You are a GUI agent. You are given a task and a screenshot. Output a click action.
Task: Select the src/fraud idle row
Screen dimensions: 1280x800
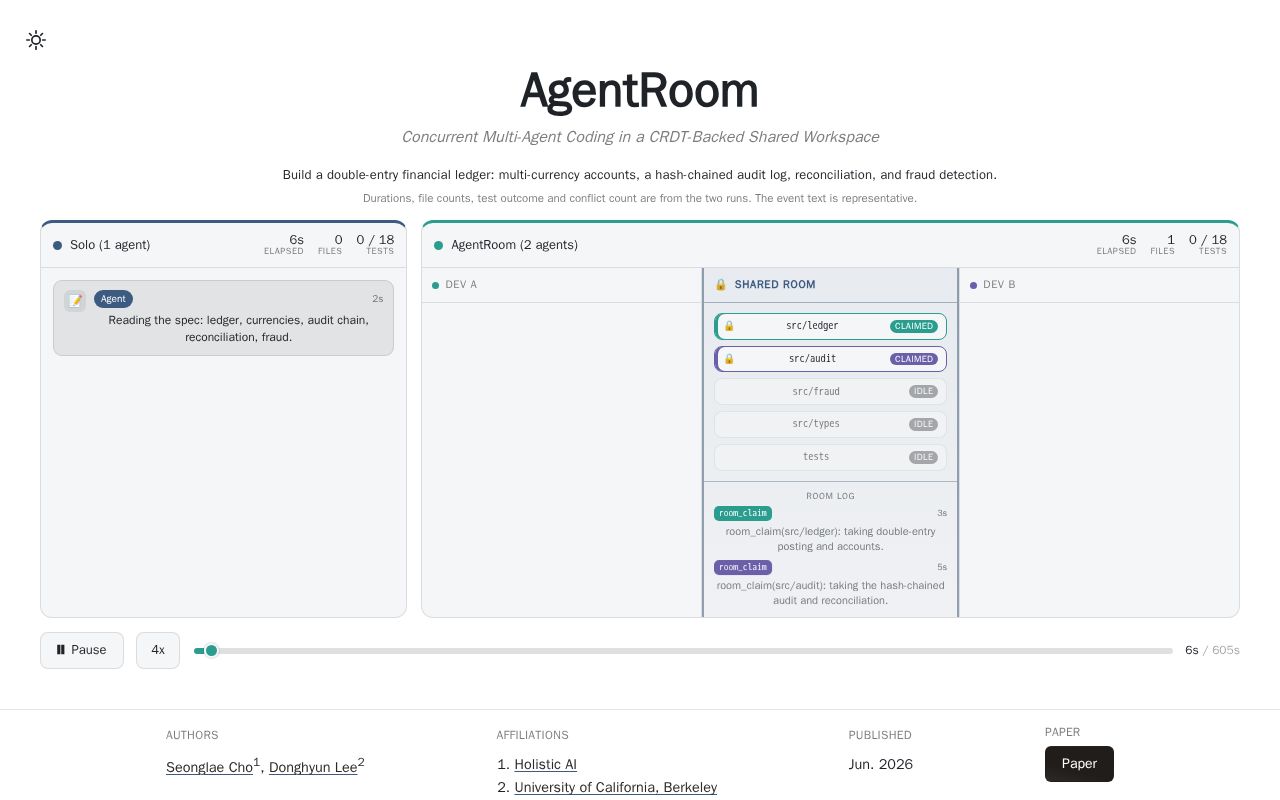830,392
